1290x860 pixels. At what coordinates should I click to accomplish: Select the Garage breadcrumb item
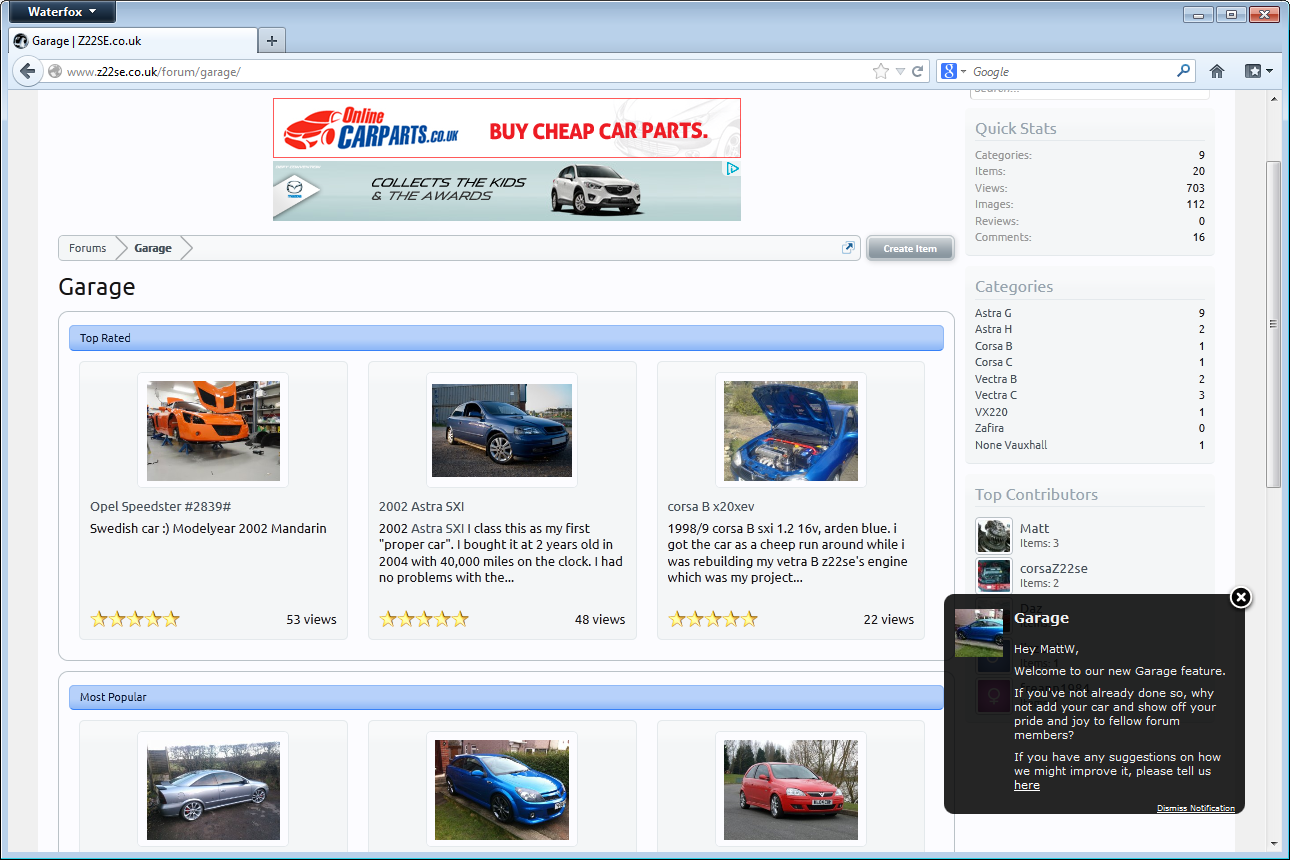tap(153, 248)
